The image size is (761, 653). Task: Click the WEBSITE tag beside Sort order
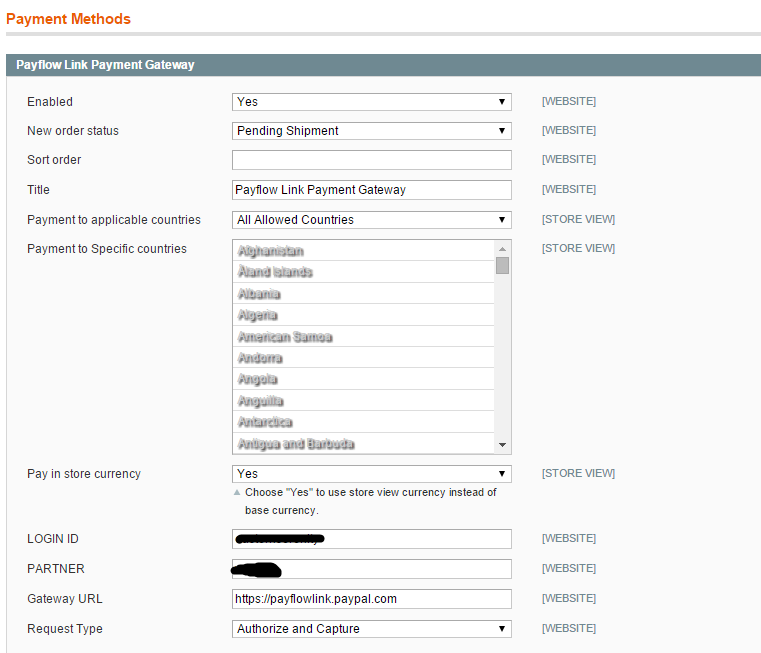(569, 160)
